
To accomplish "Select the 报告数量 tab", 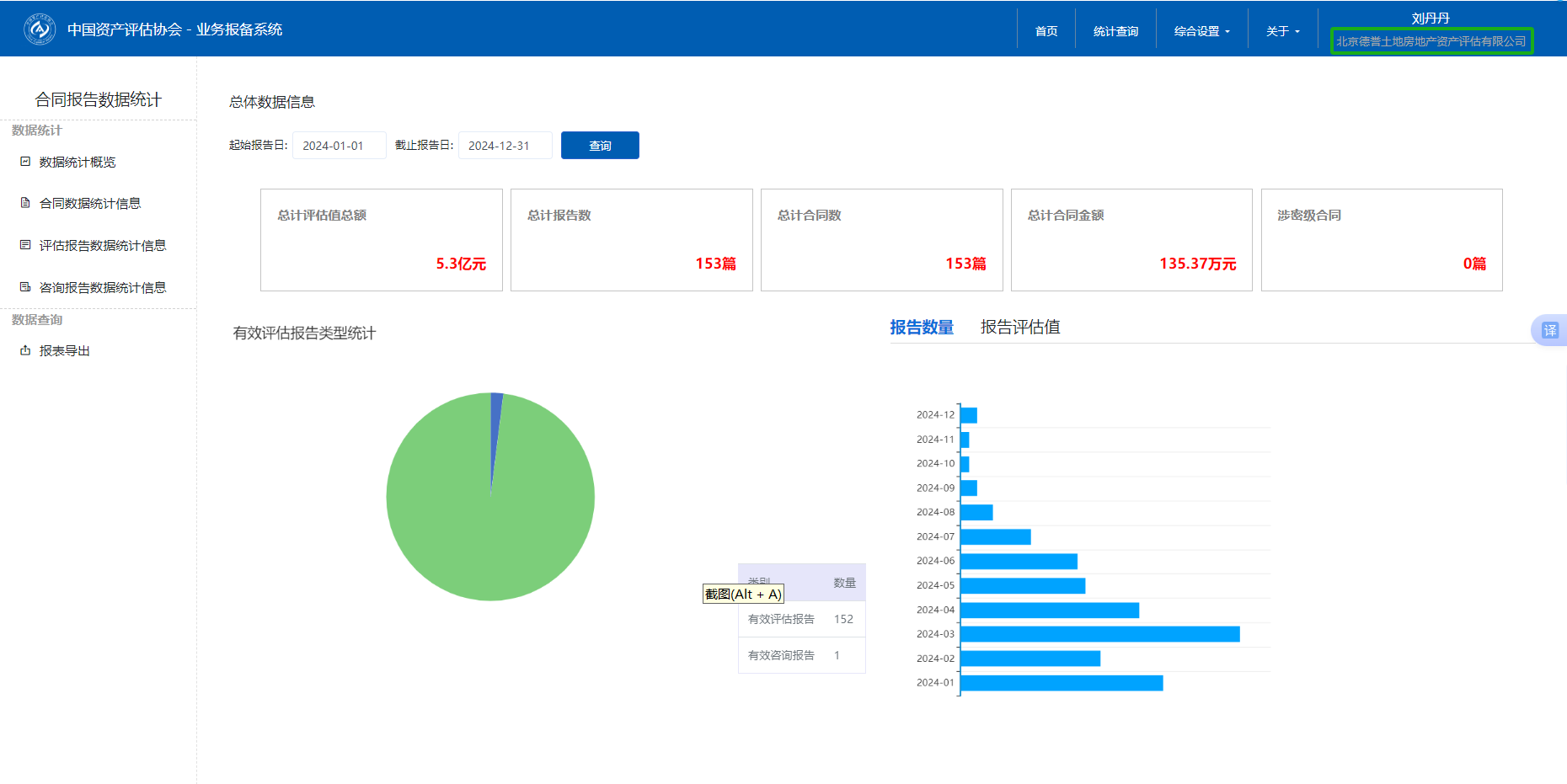I will point(921,328).
